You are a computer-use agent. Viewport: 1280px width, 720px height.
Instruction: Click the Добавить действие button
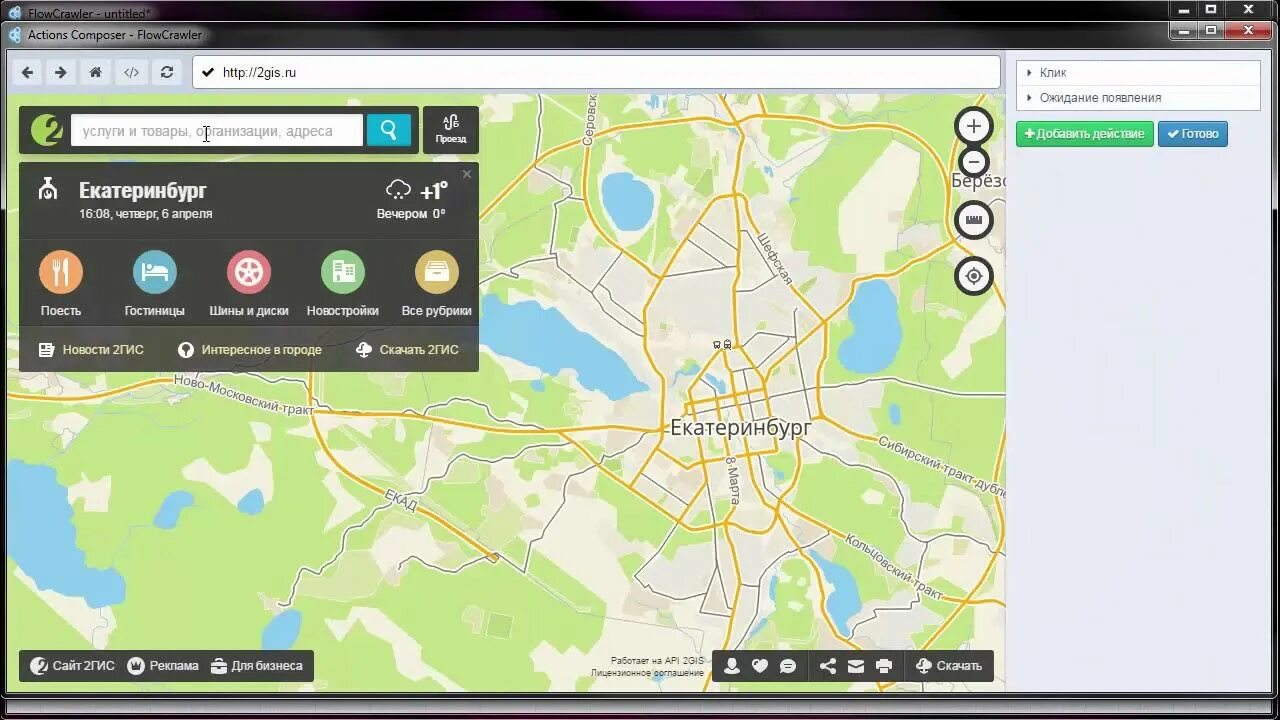coord(1085,134)
